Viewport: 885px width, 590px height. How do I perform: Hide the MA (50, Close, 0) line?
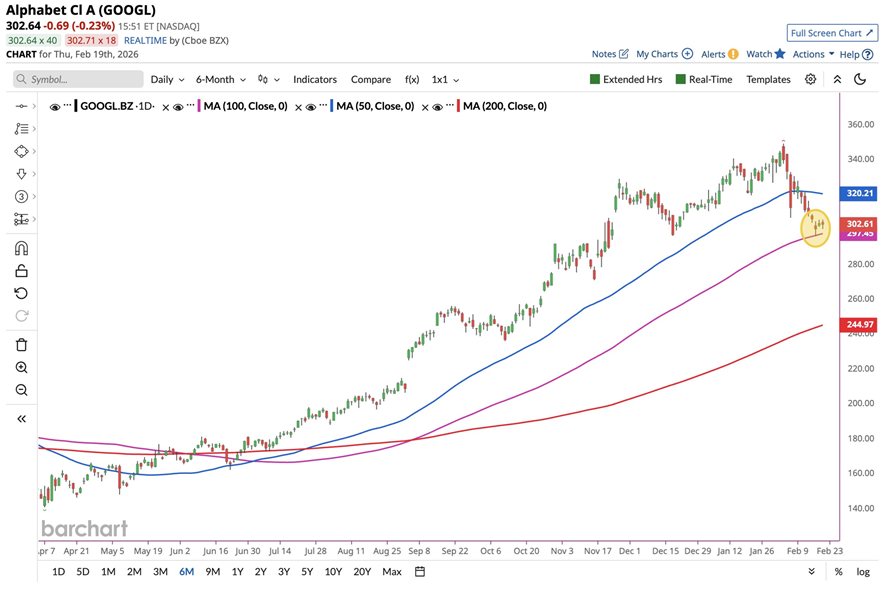click(310, 105)
